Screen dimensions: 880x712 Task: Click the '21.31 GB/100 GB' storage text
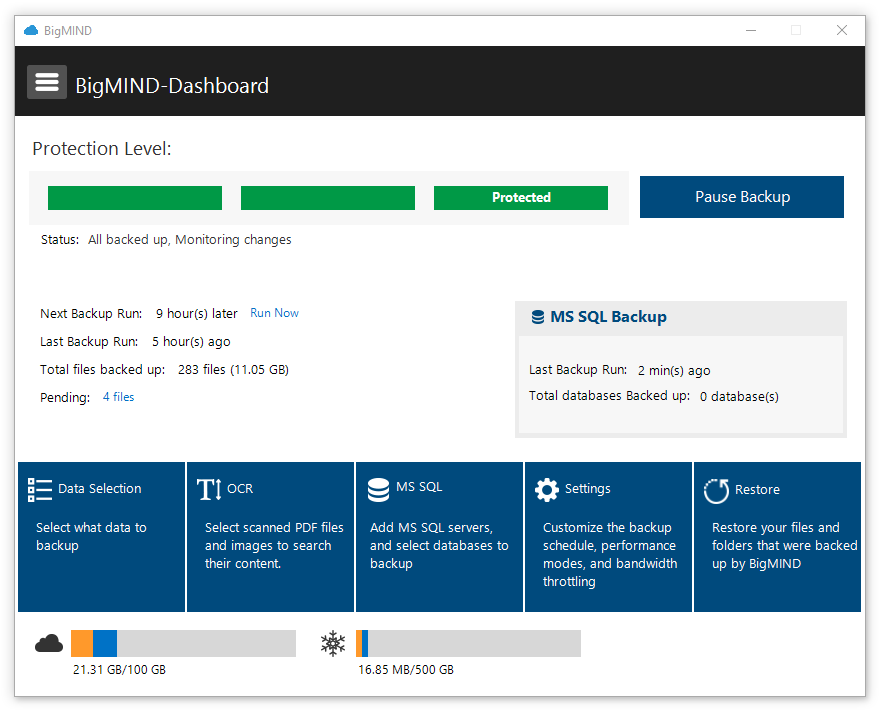(x=119, y=670)
